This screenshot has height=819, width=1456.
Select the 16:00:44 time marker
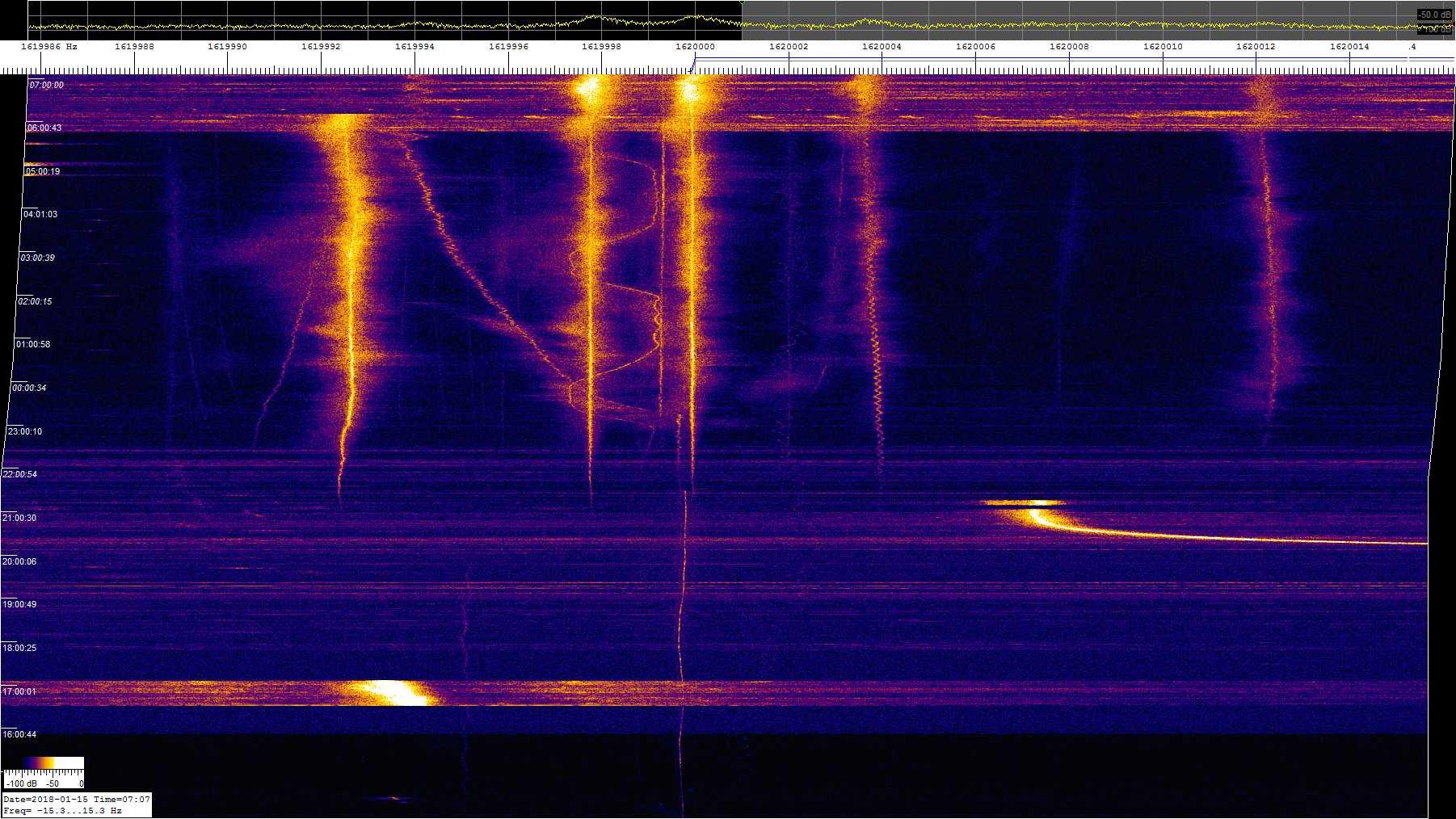19,734
